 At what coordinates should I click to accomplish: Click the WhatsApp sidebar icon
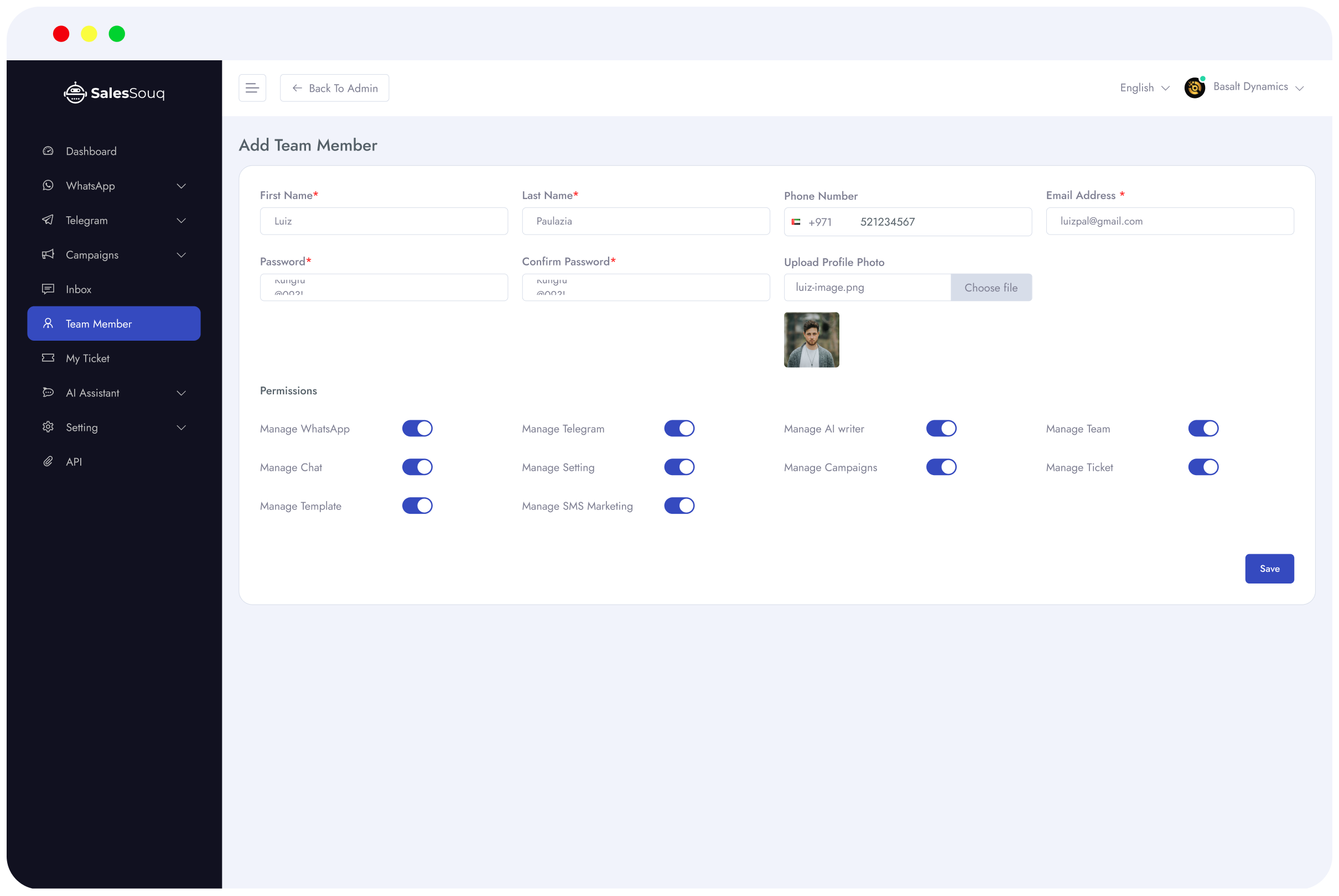(x=48, y=185)
